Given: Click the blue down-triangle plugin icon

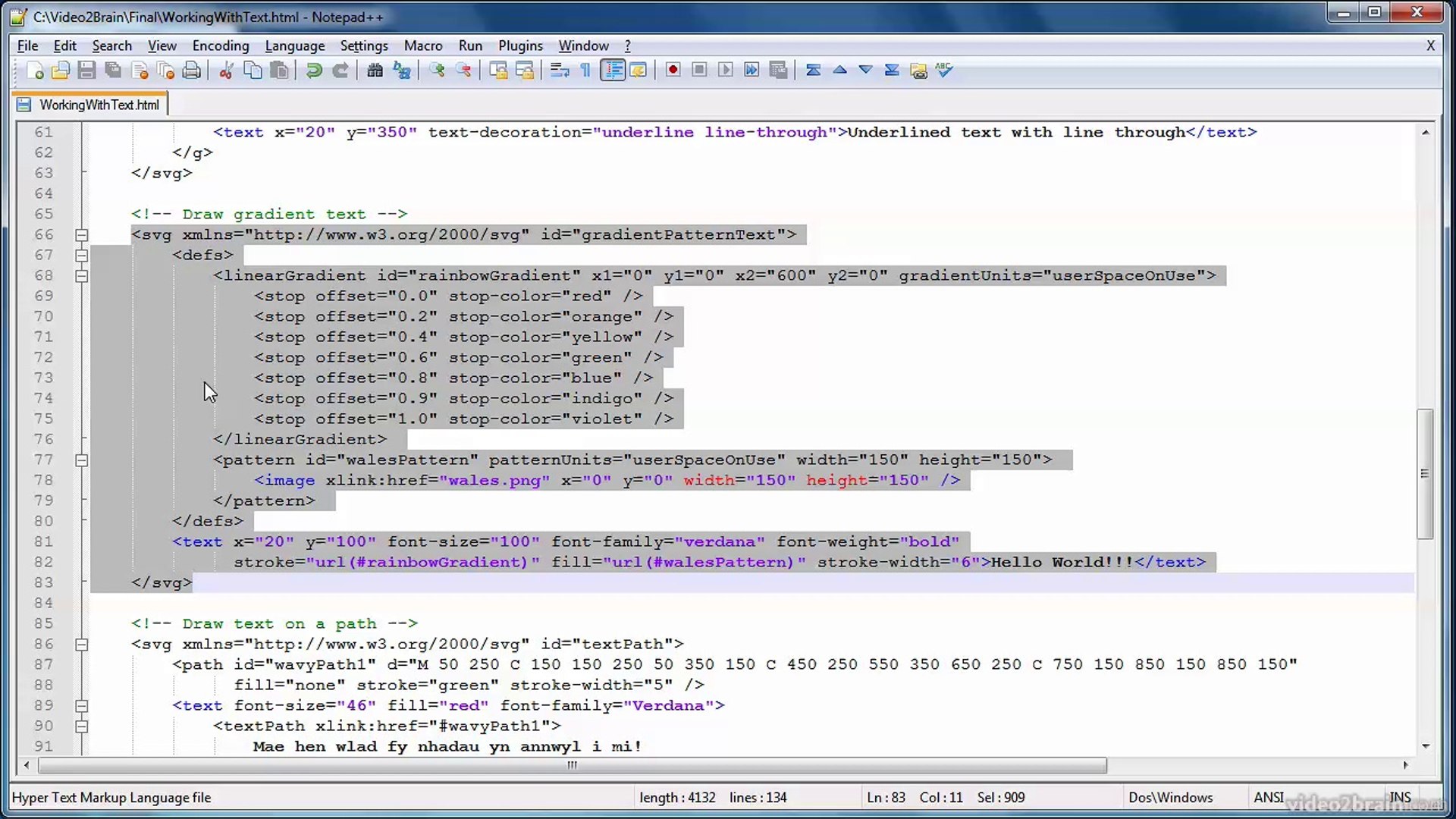Looking at the screenshot, I should [865, 71].
